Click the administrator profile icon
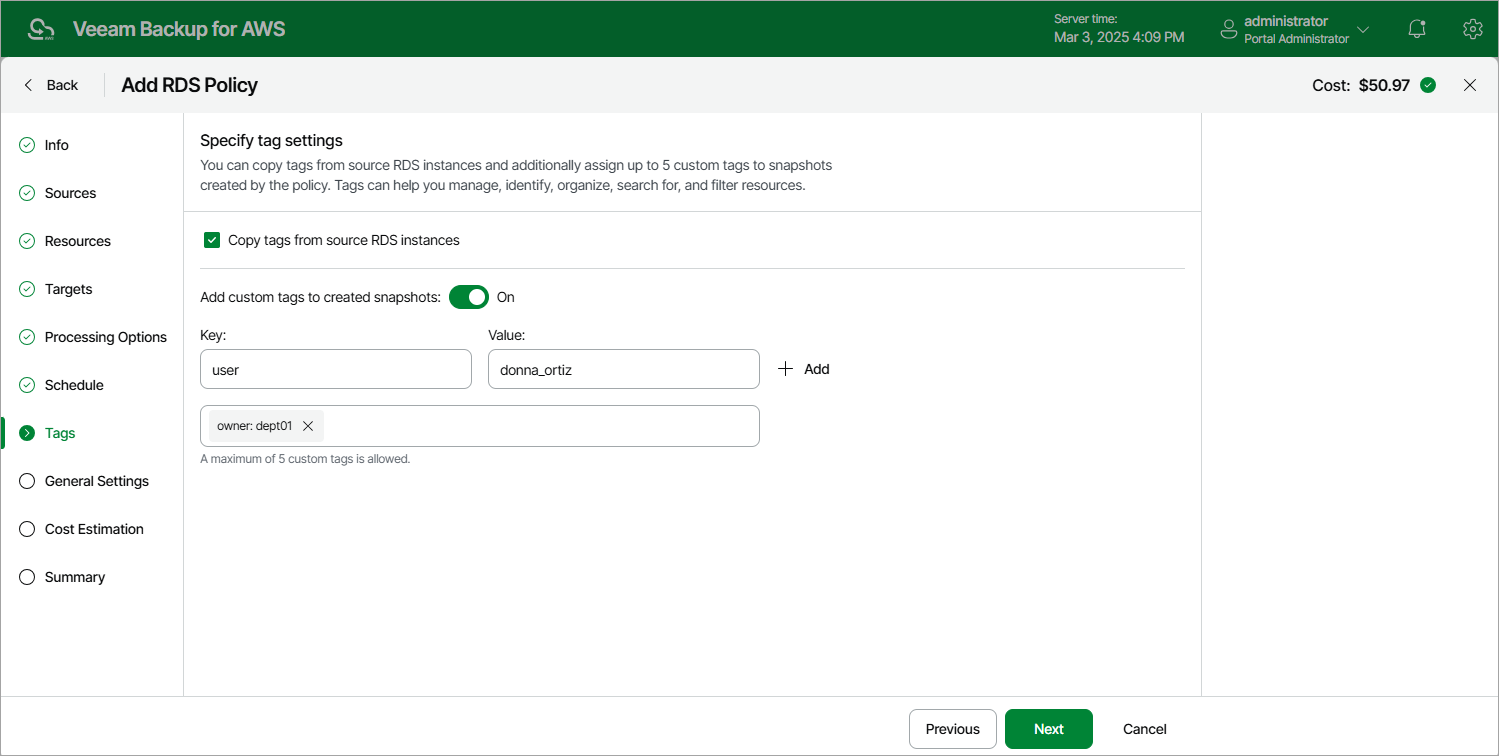1499x756 pixels. pyautogui.click(x=1228, y=28)
